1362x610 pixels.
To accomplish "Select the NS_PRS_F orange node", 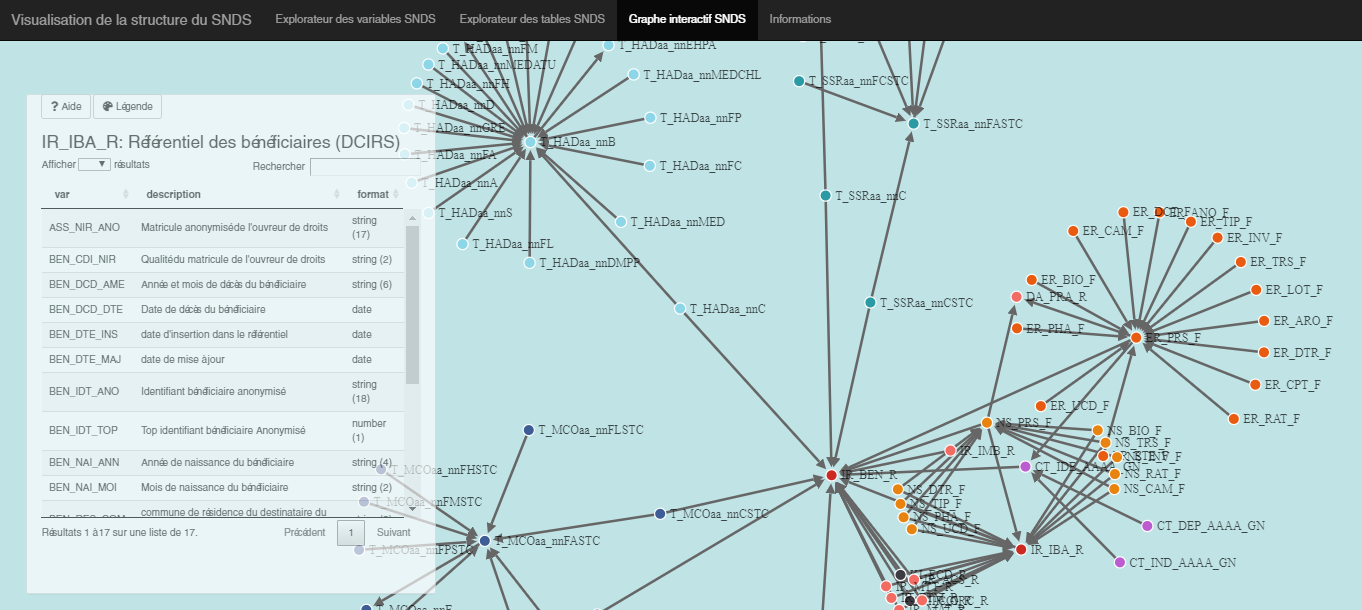I will tap(986, 423).
